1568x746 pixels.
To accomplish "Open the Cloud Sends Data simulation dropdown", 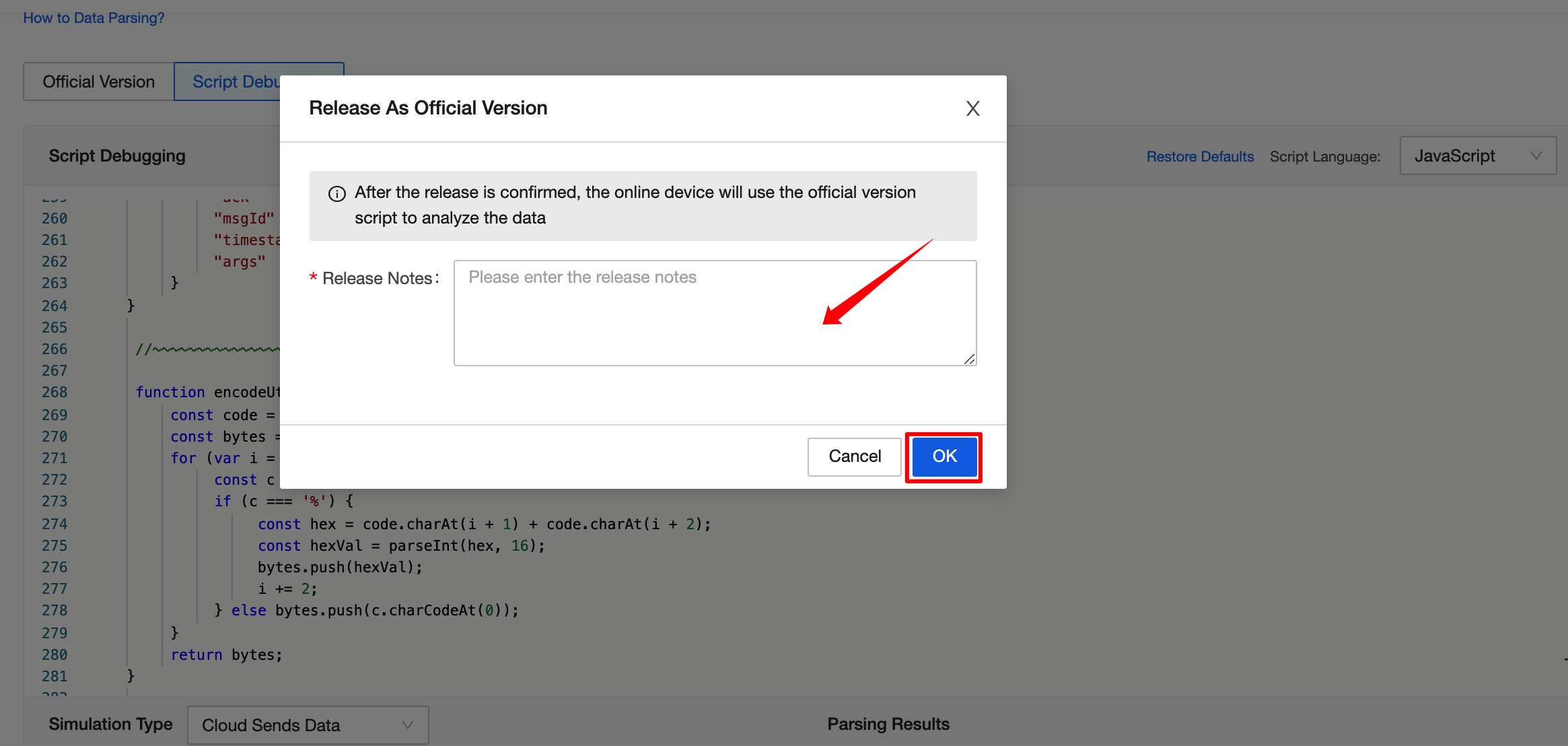I will [x=308, y=725].
